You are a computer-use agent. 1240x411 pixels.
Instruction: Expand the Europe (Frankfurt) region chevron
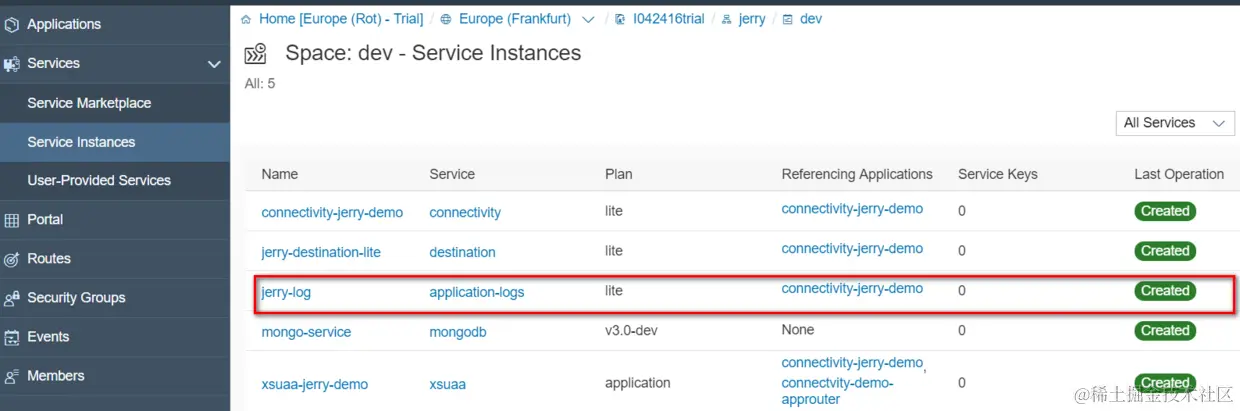tap(588, 19)
